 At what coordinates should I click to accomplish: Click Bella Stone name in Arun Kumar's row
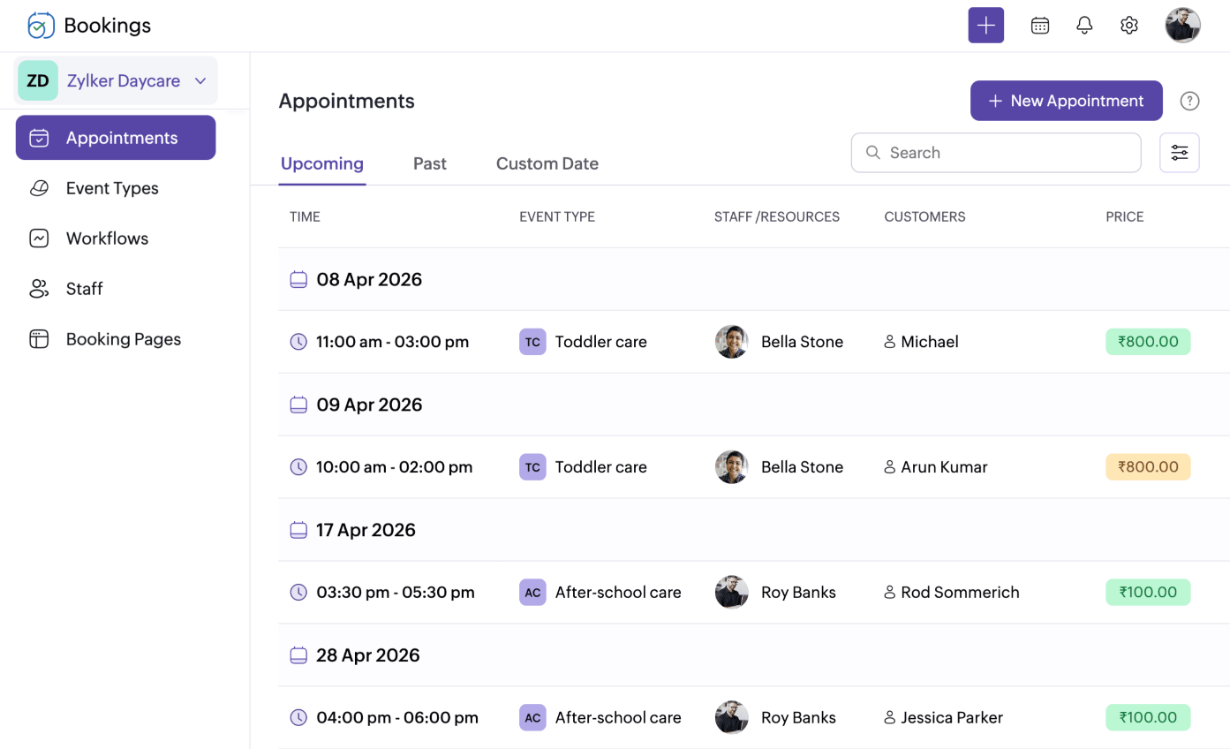(x=802, y=467)
